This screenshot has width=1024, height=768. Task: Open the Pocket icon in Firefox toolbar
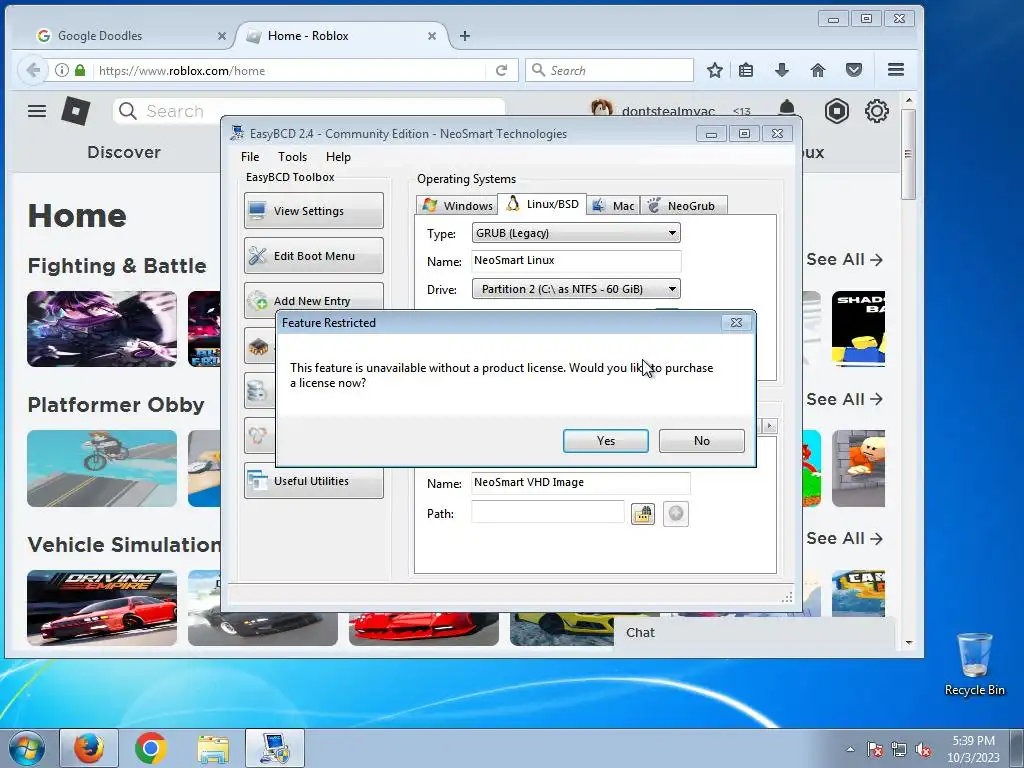[854, 71]
